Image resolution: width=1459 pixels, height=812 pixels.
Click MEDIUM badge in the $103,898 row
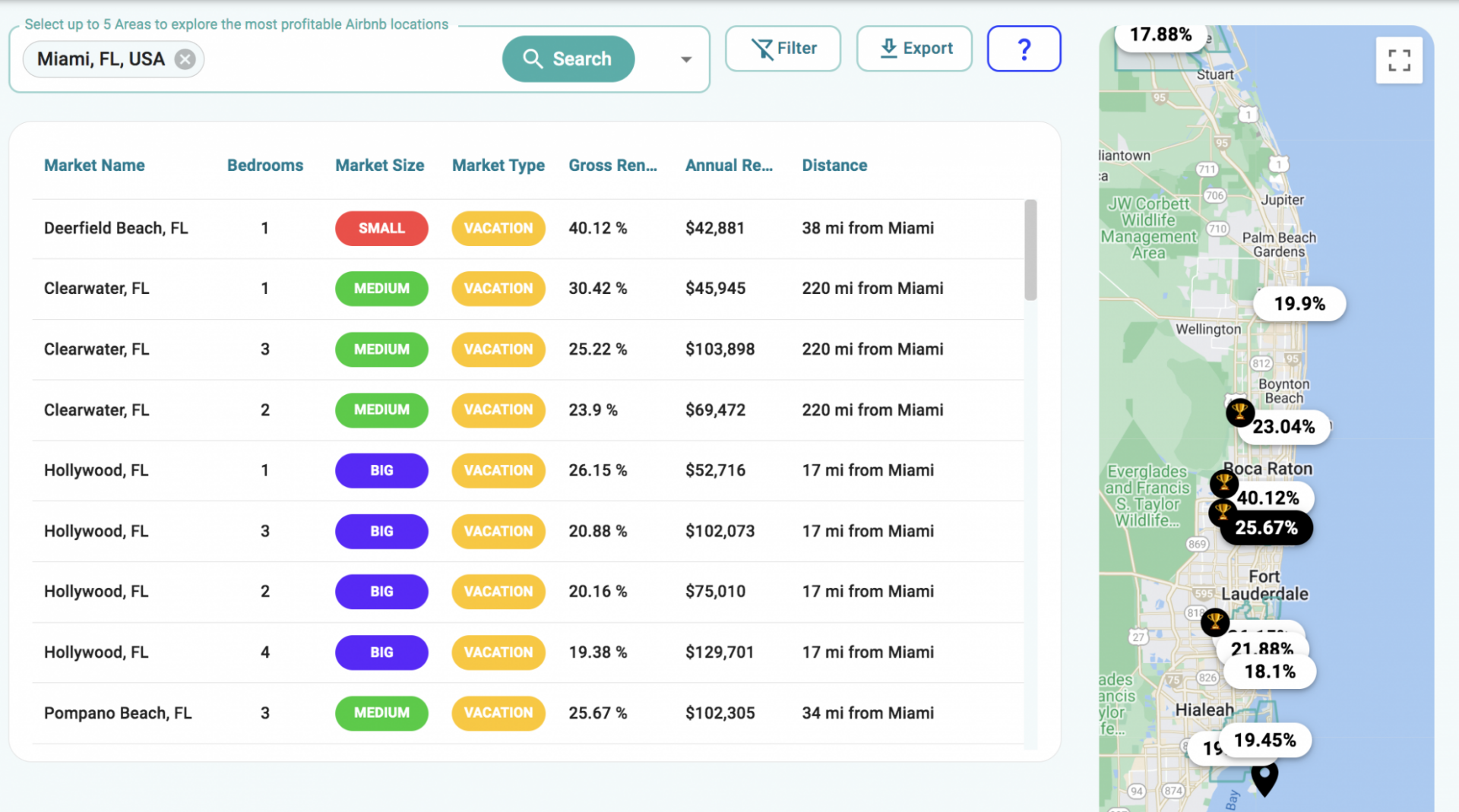click(x=381, y=349)
